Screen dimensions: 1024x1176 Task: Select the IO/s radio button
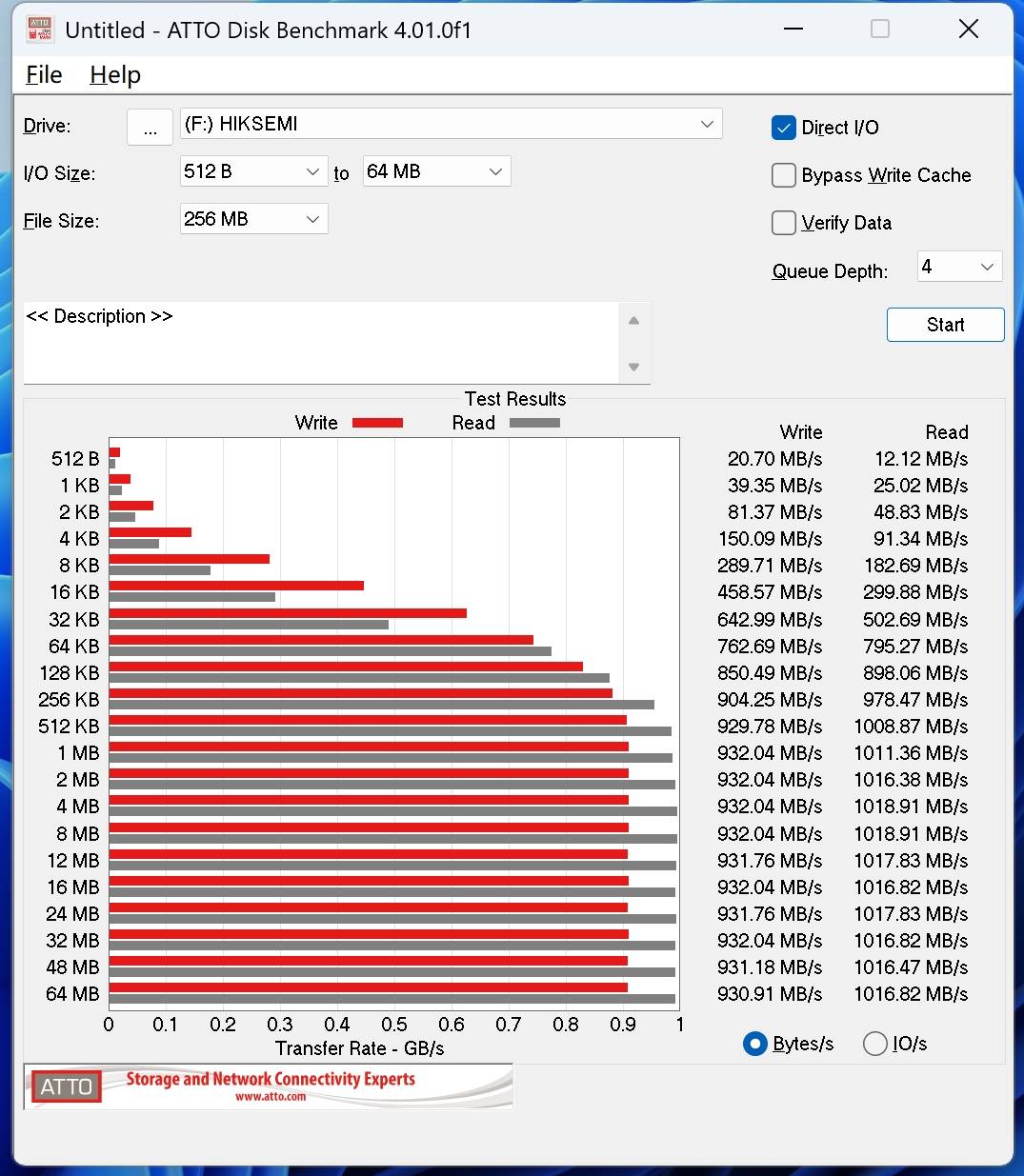click(874, 1044)
